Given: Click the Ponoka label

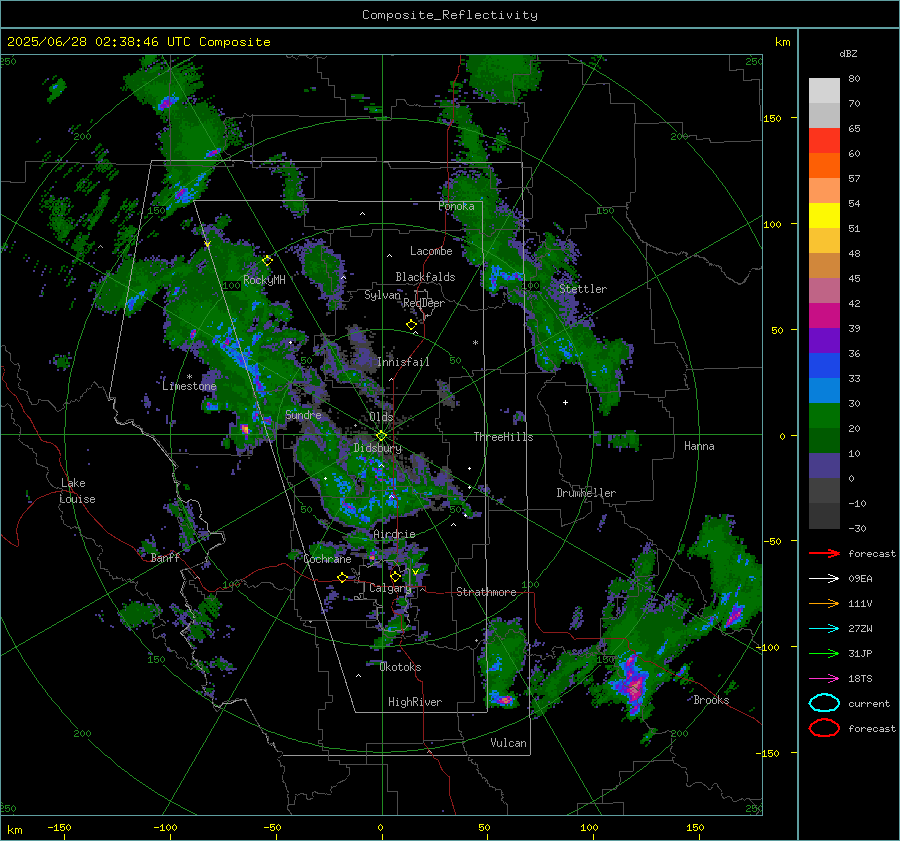Looking at the screenshot, I should point(456,206).
